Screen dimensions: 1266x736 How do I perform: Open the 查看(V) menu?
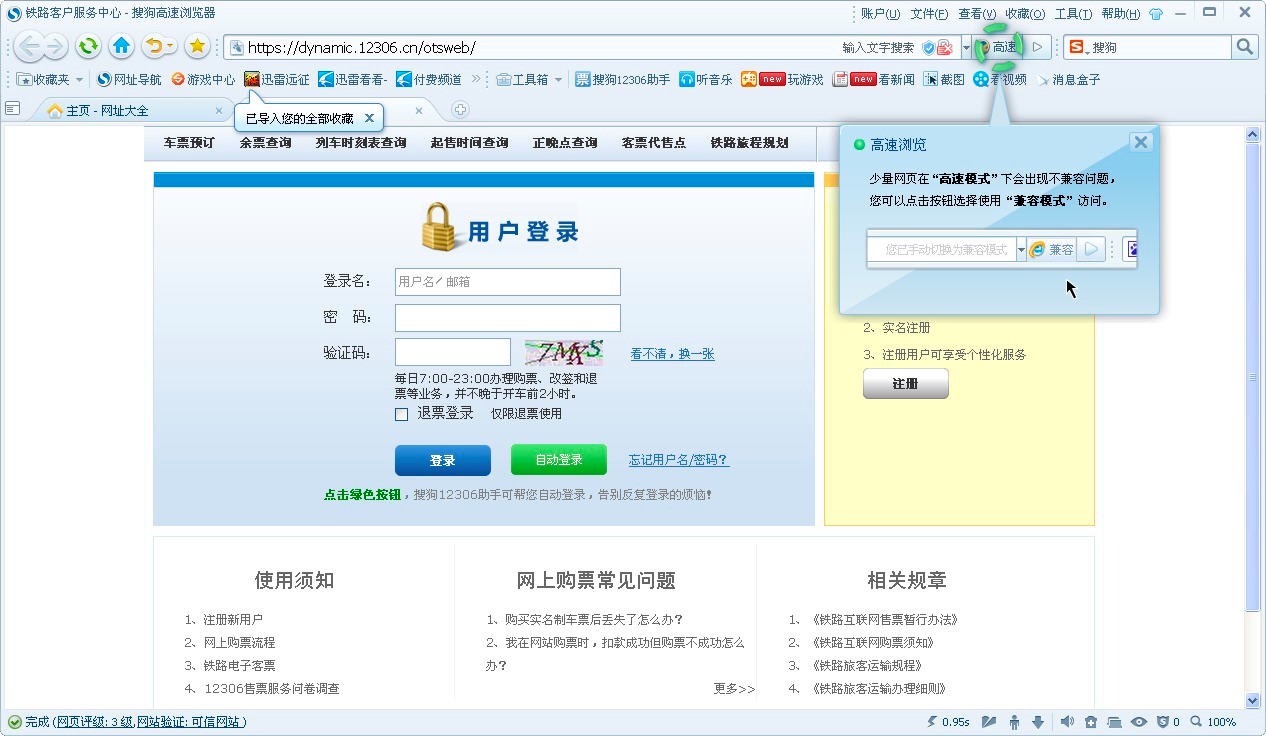tap(977, 14)
